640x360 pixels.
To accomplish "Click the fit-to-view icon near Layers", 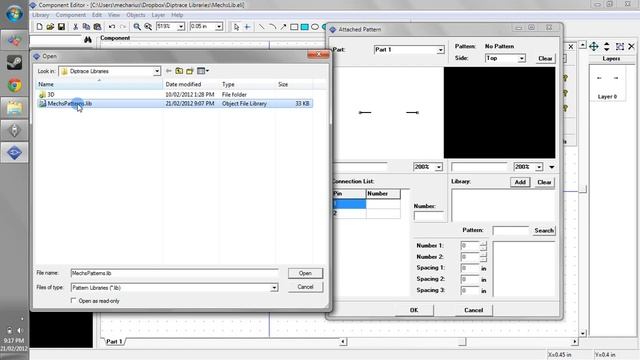I will (x=620, y=47).
